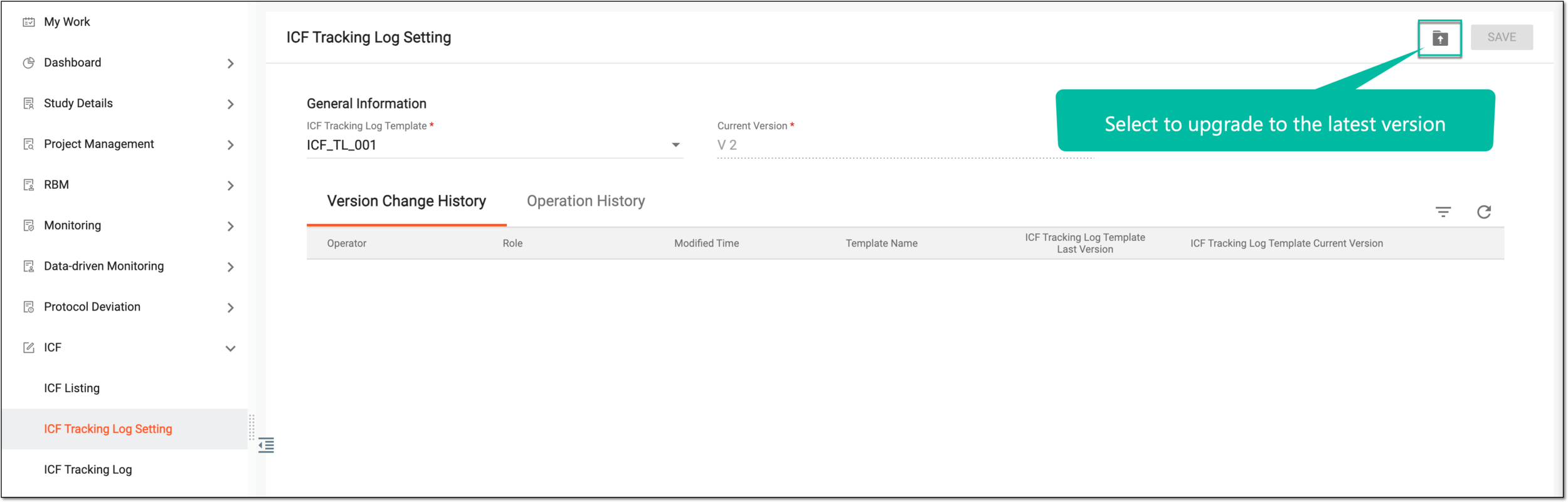Open the ICF Tracking Log Template dropdown
Screen dimensions: 1568x502
[494, 145]
